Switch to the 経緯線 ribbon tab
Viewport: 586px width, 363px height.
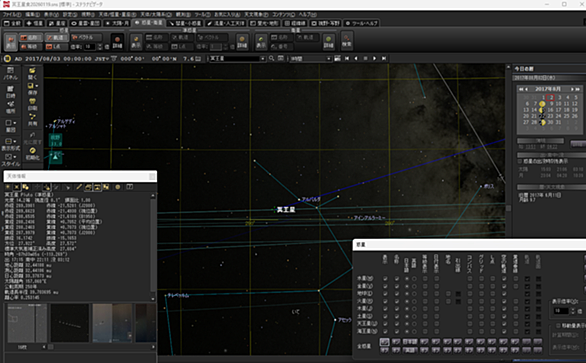tap(295, 23)
